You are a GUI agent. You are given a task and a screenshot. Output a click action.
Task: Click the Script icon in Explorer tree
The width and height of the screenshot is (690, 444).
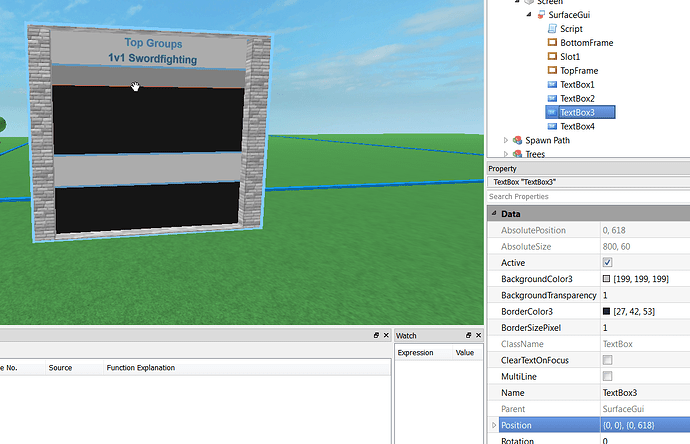click(x=552, y=29)
